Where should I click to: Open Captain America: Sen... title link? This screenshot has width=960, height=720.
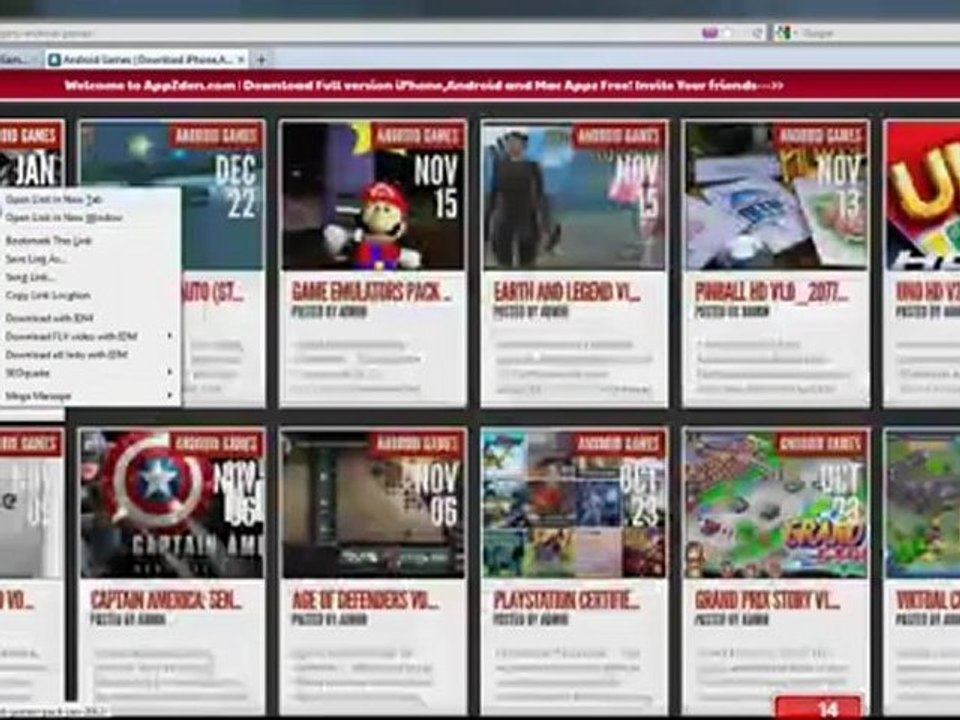(x=166, y=600)
